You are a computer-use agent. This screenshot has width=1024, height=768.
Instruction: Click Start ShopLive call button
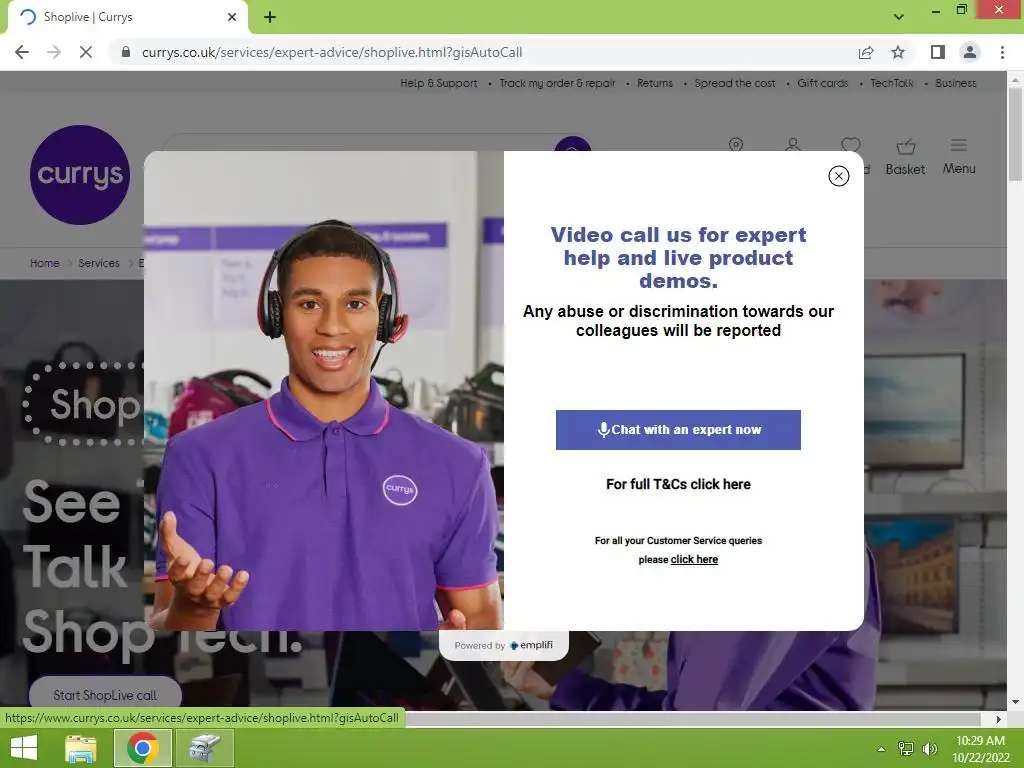[105, 695]
